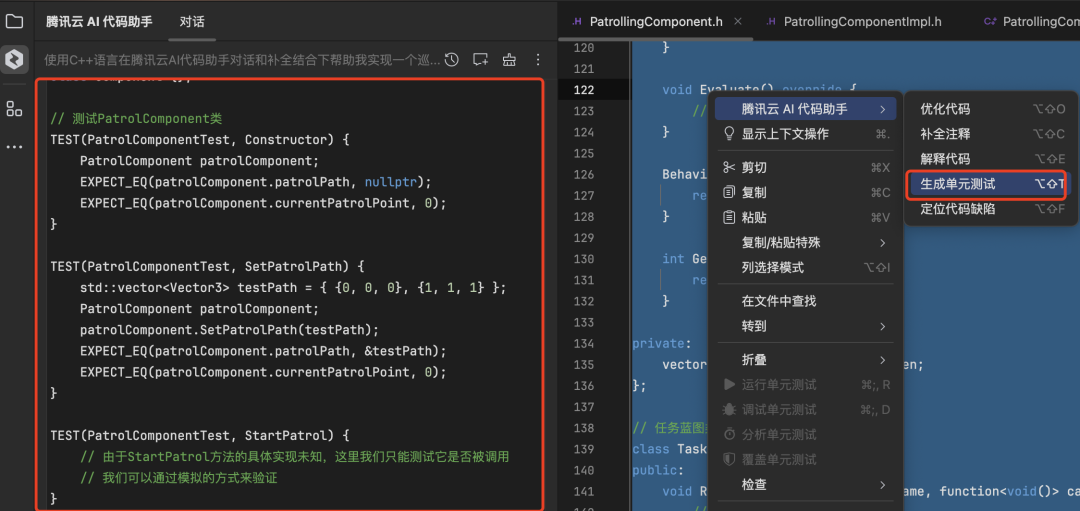
Task: Click the nullptr keyword in chat code
Action: tap(391, 182)
